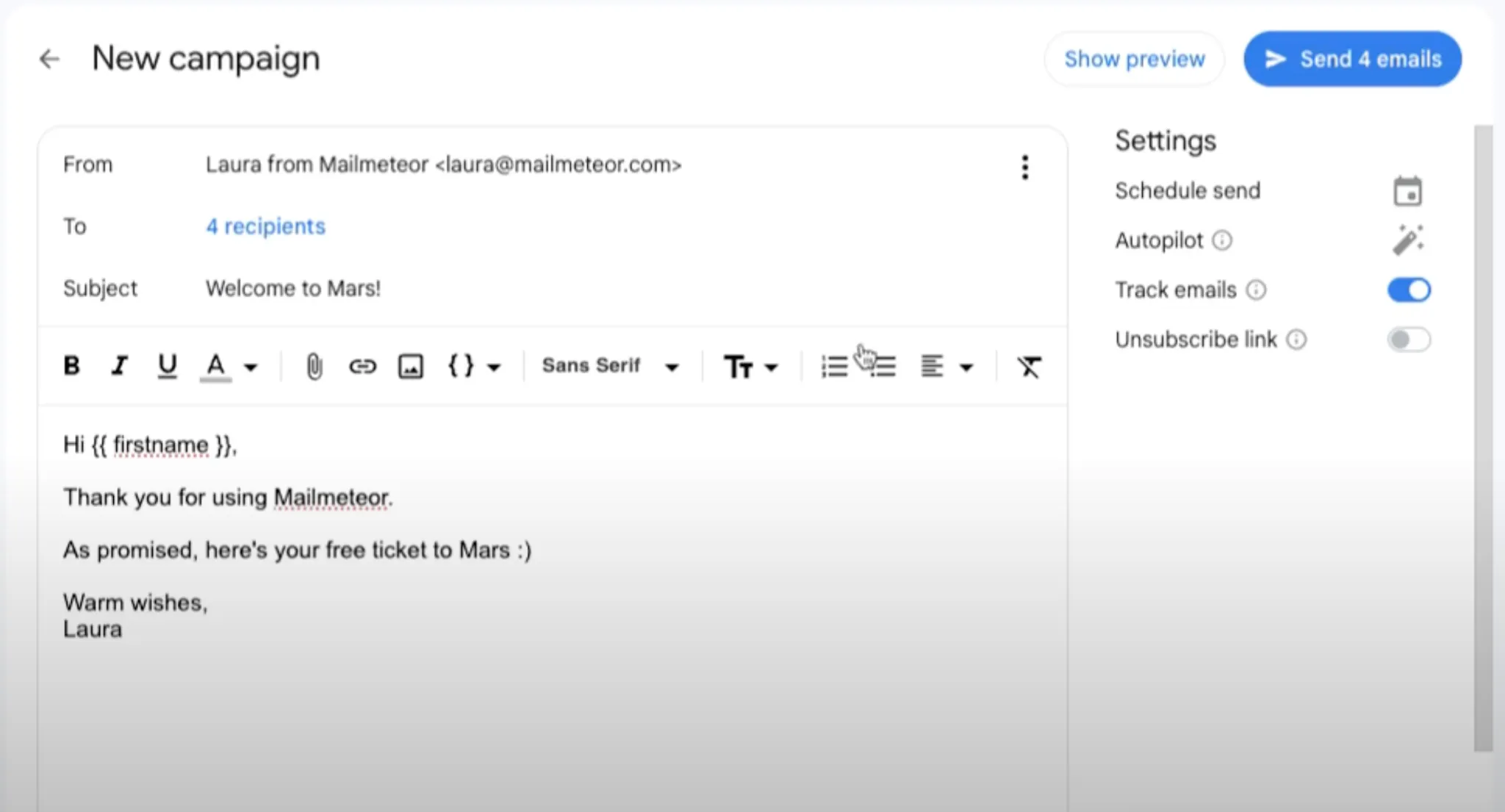The width and height of the screenshot is (1505, 812).
Task: Enable the Unsubscribe link toggle
Action: tap(1409, 339)
